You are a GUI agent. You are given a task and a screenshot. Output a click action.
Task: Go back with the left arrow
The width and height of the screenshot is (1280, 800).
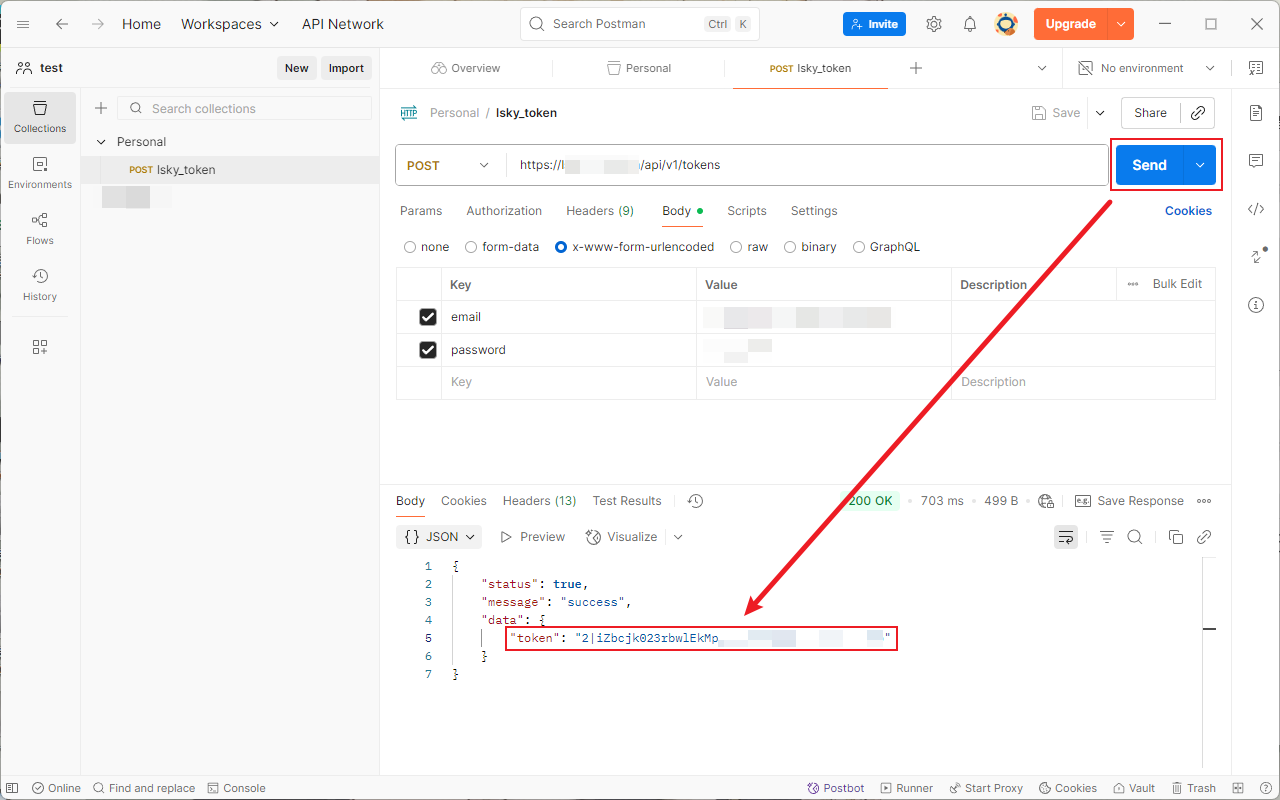coord(62,24)
